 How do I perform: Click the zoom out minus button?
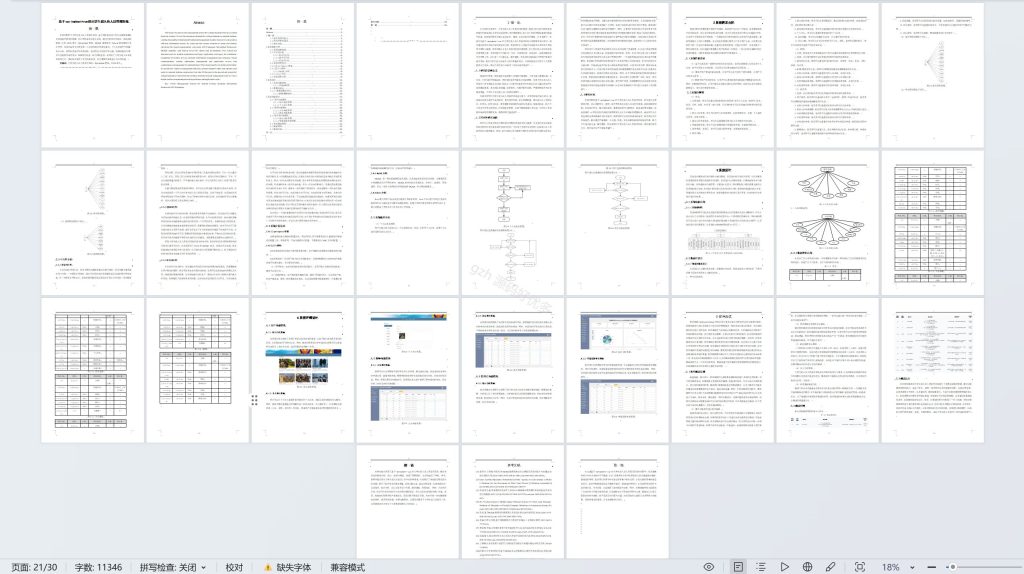pos(932,567)
